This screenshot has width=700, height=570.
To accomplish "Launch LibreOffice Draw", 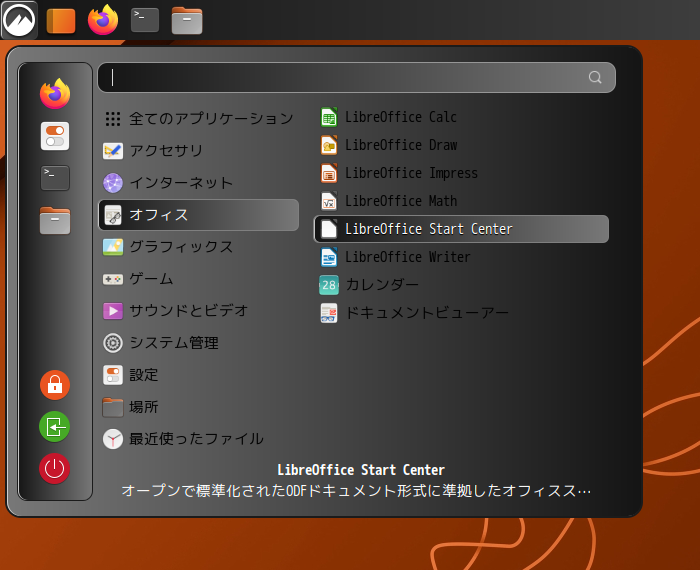I will point(462,145).
